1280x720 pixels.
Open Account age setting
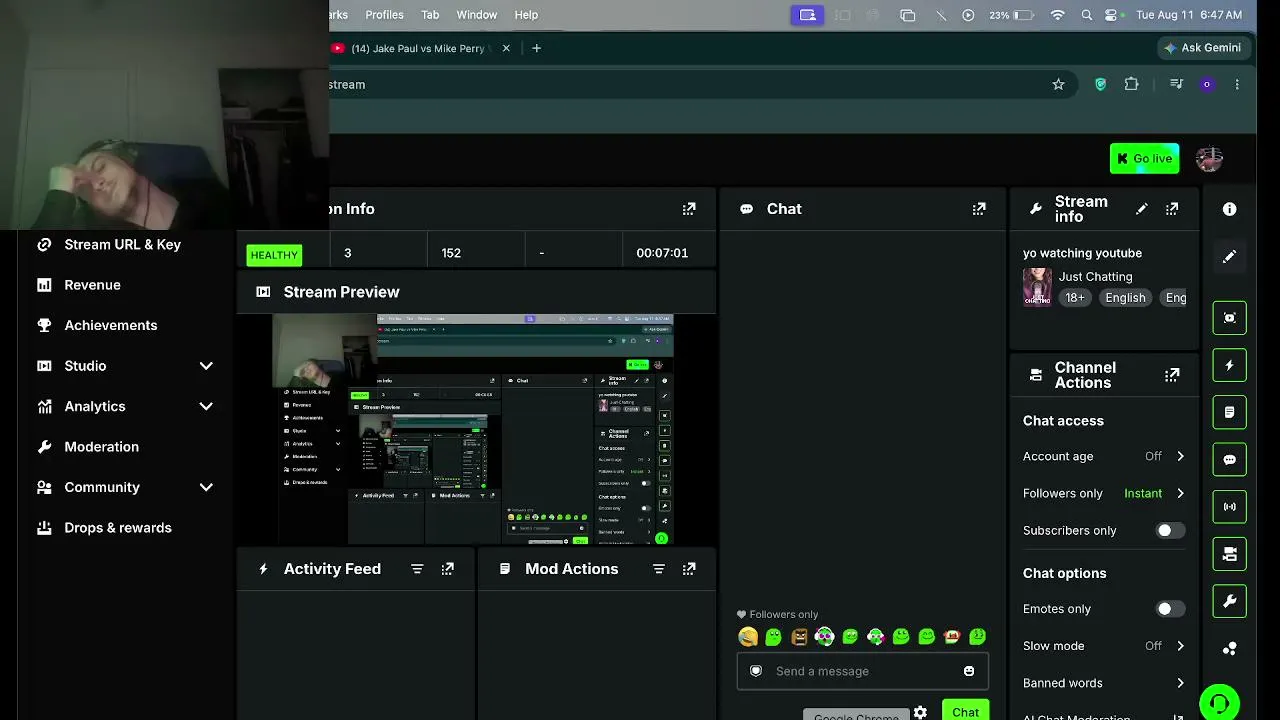coord(1104,456)
